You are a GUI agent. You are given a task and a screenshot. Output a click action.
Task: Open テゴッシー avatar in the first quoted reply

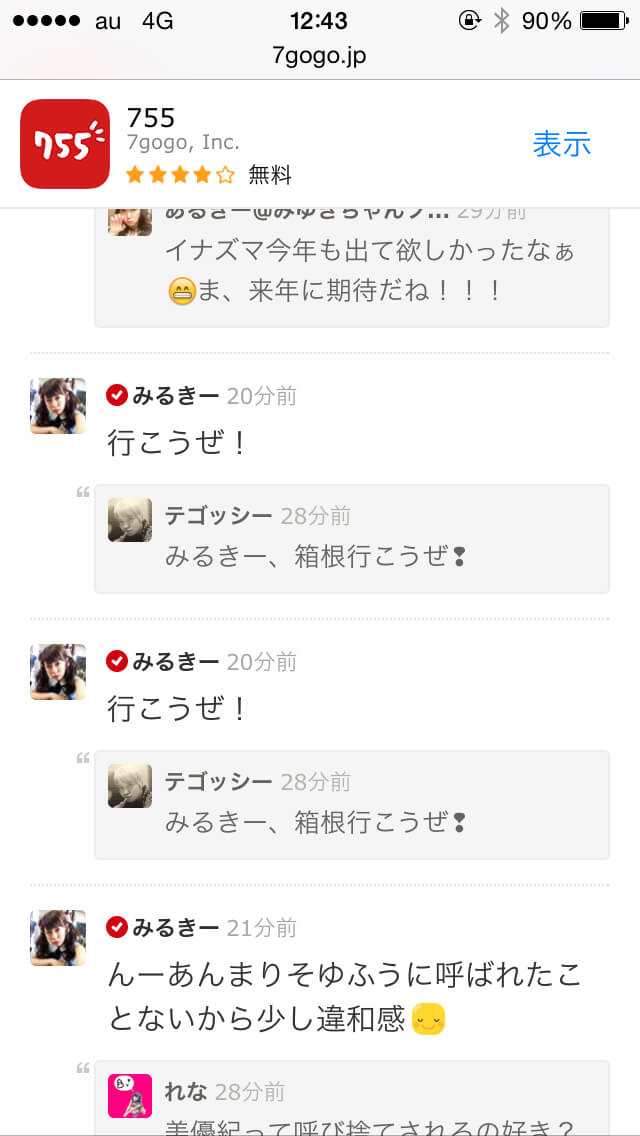[x=130, y=519]
